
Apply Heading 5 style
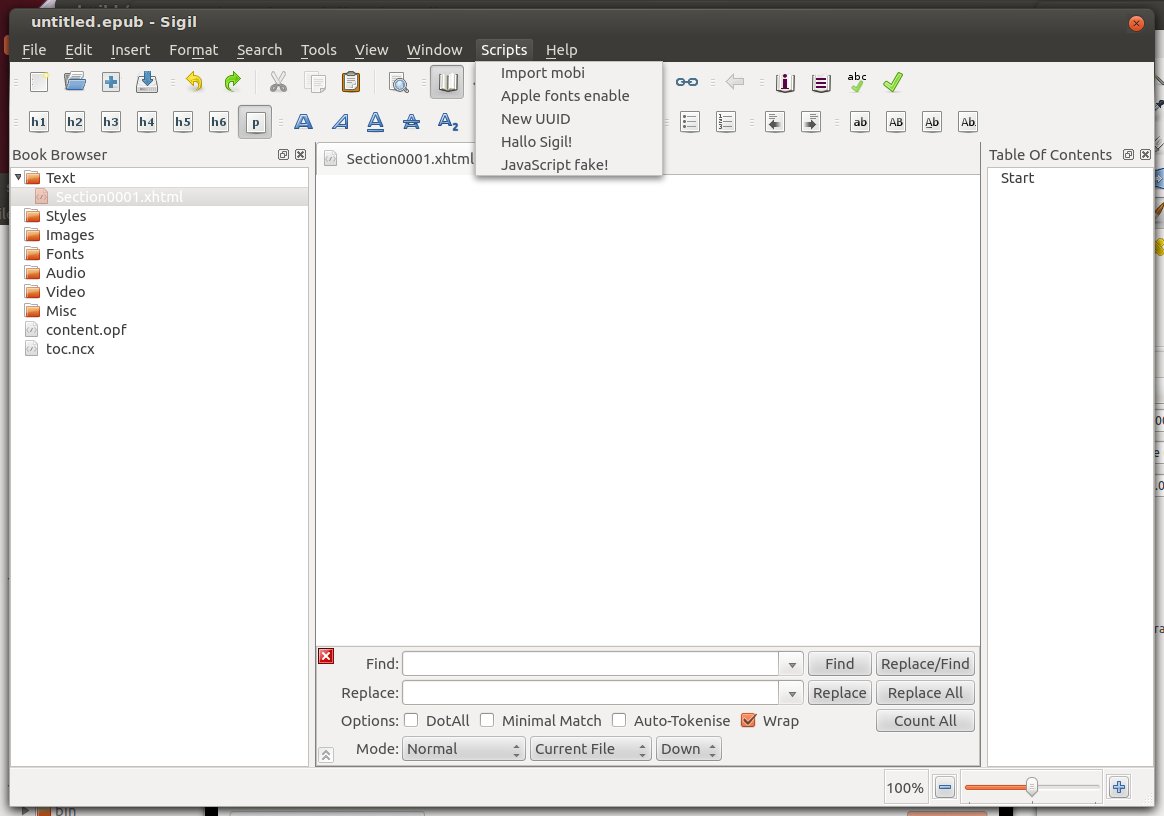coord(183,122)
